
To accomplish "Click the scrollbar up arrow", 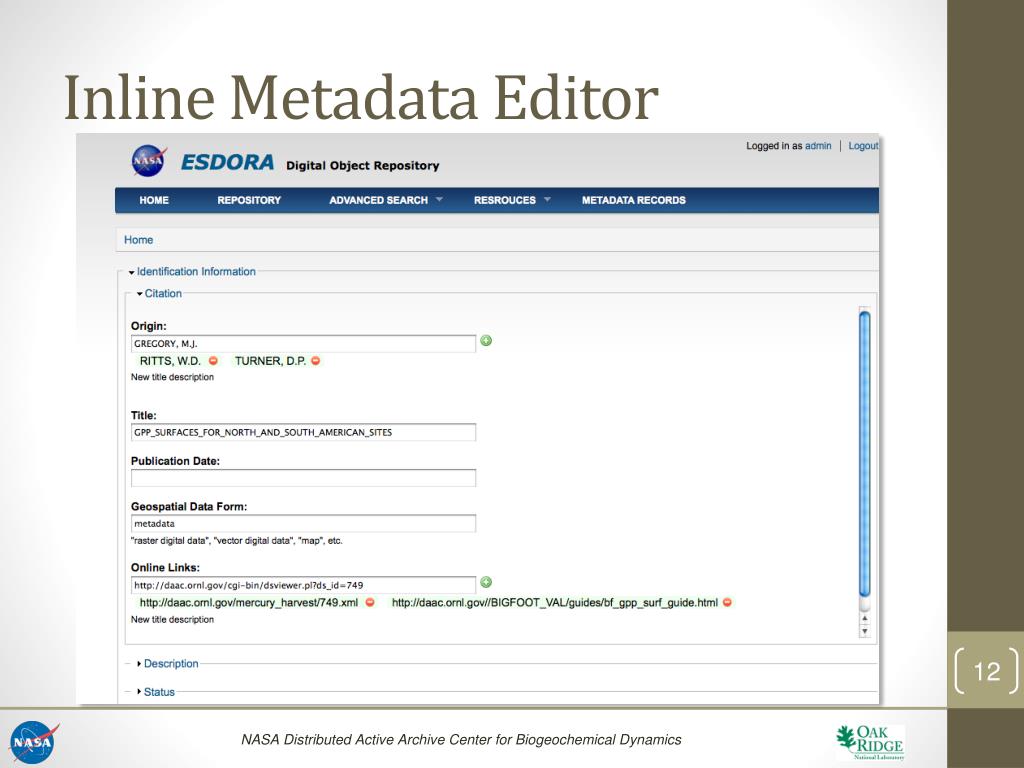I will pos(865,618).
